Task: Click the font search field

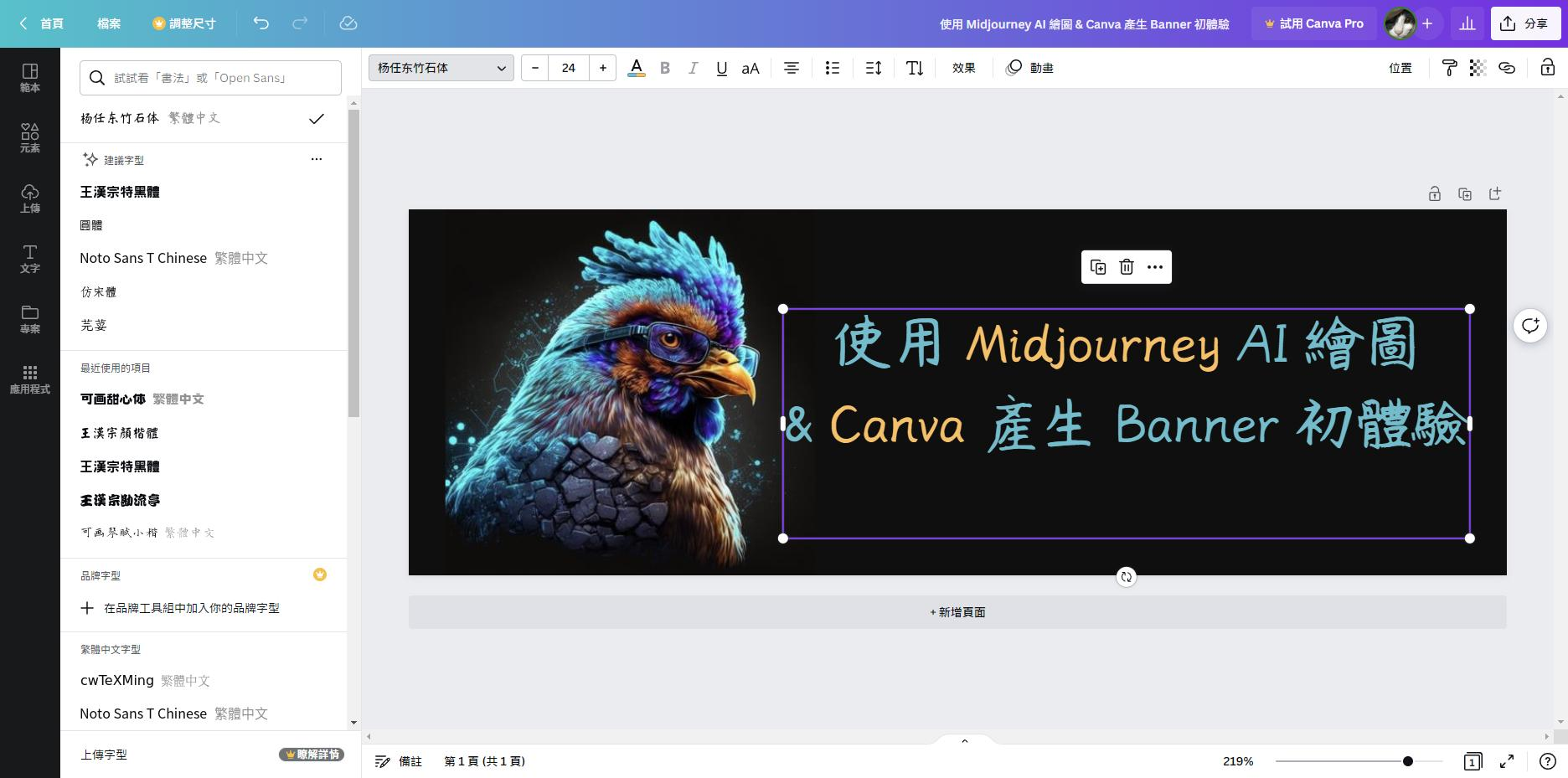Action: (210, 78)
